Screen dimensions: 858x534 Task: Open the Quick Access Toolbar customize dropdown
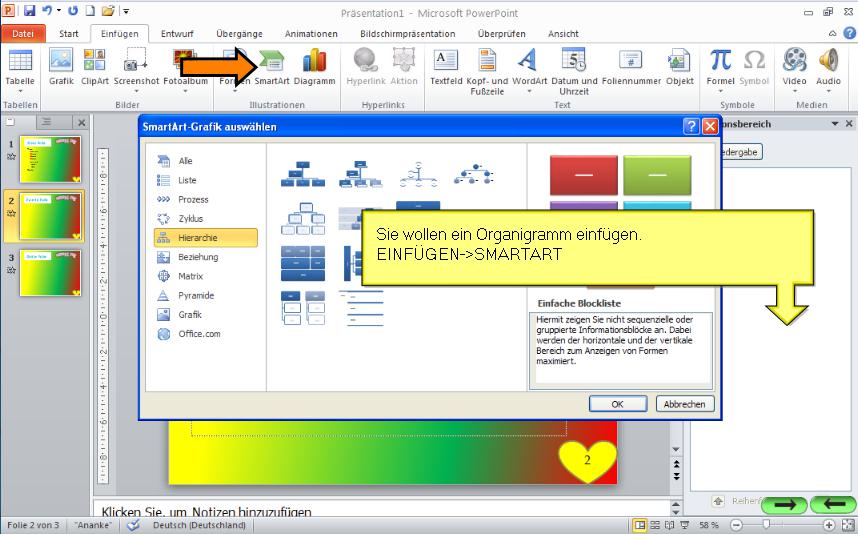click(126, 12)
